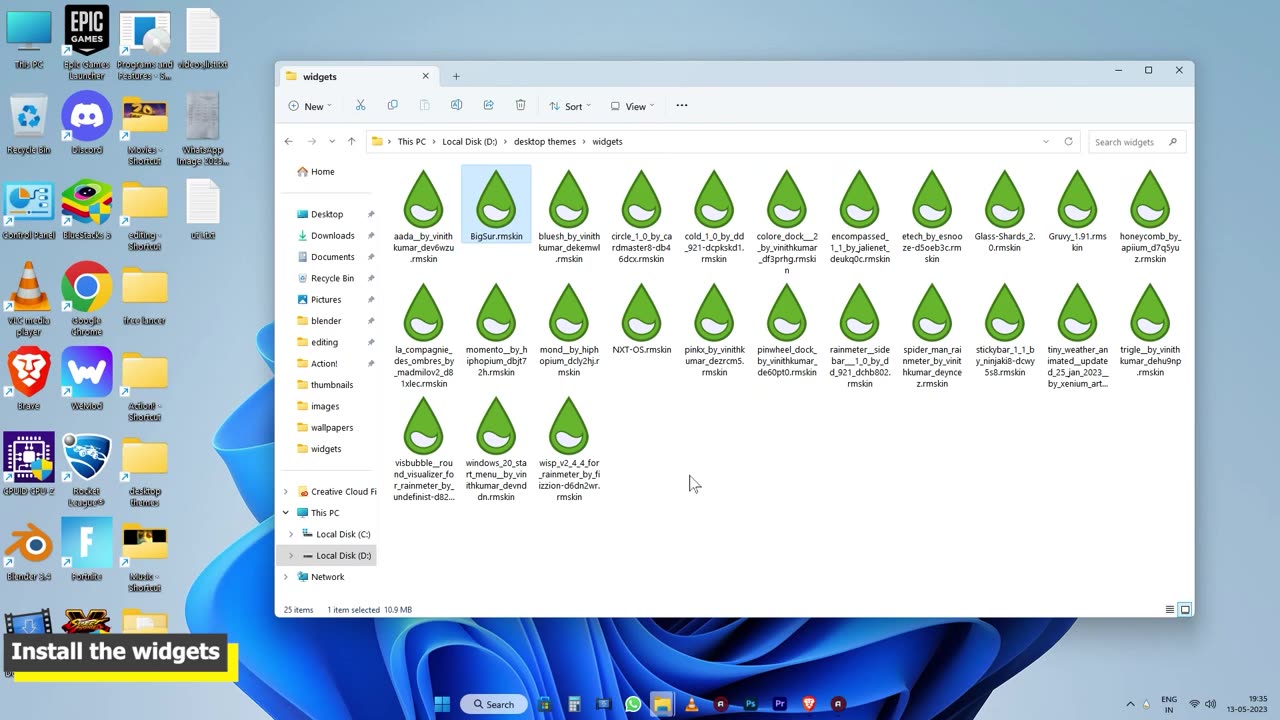Select the Gruvy_1.91.rmskin file

tap(1077, 211)
